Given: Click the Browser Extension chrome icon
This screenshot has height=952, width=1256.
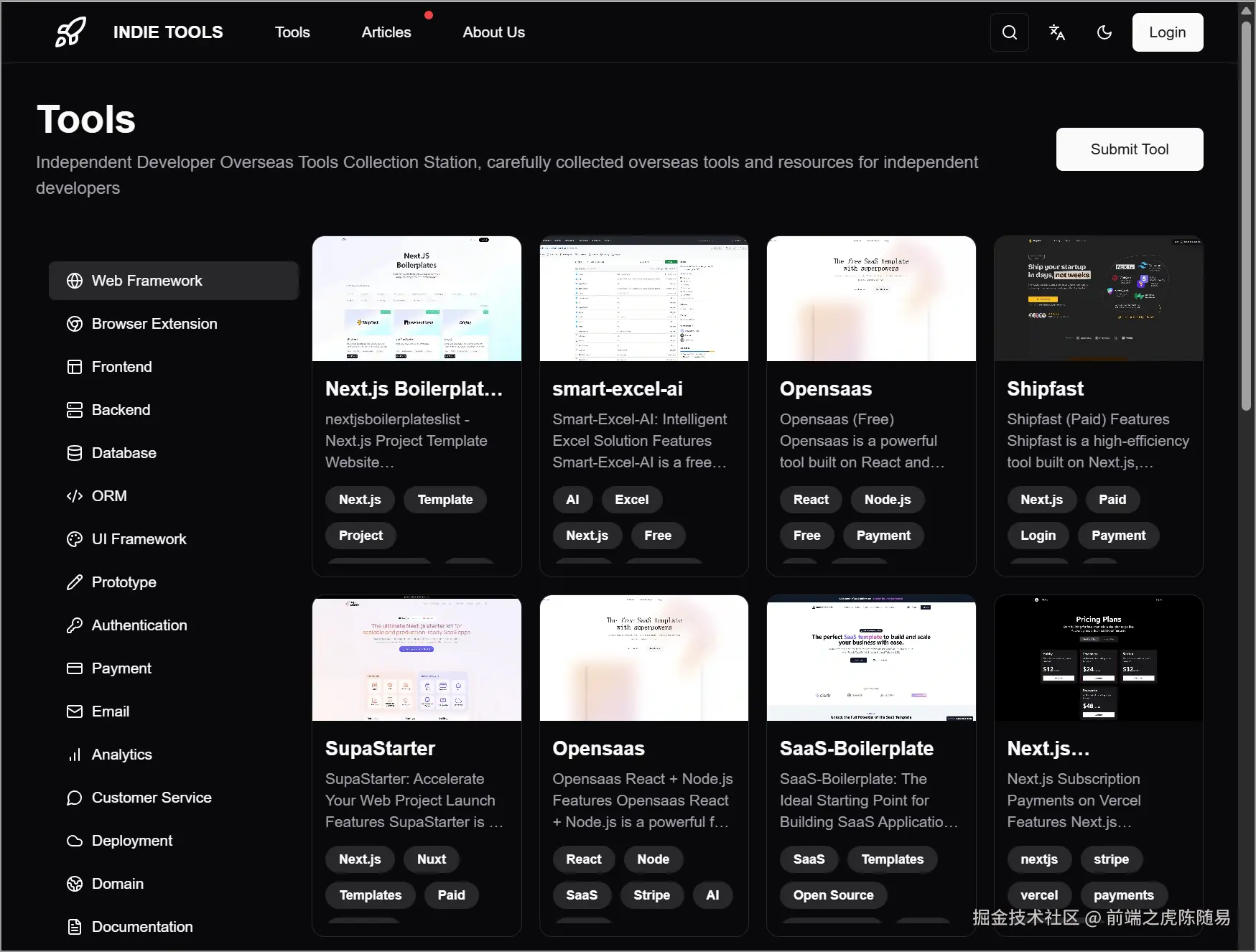Looking at the screenshot, I should pos(75,324).
